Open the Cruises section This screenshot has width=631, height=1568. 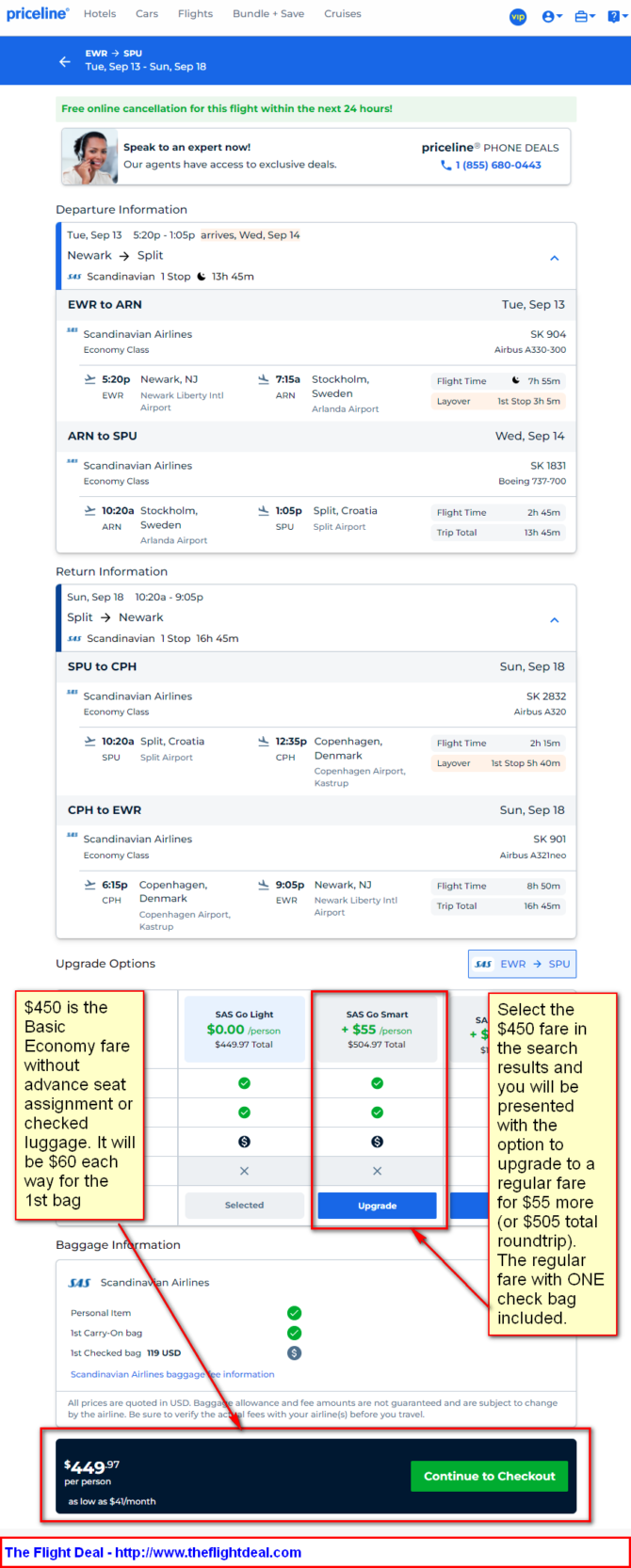click(343, 14)
